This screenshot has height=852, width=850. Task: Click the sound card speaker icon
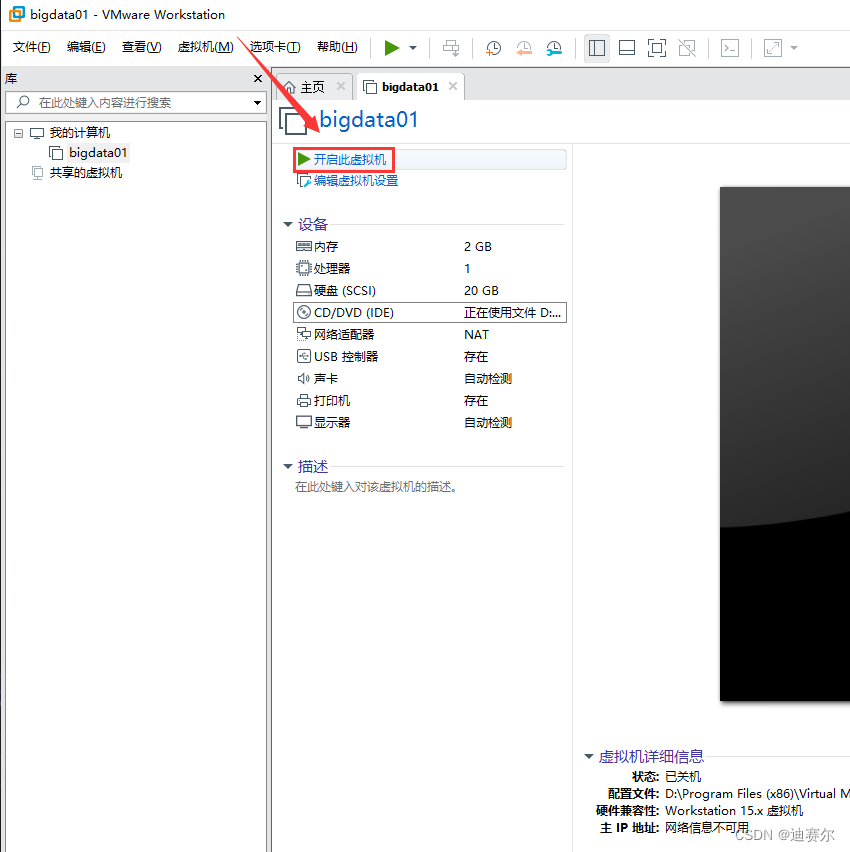click(303, 379)
